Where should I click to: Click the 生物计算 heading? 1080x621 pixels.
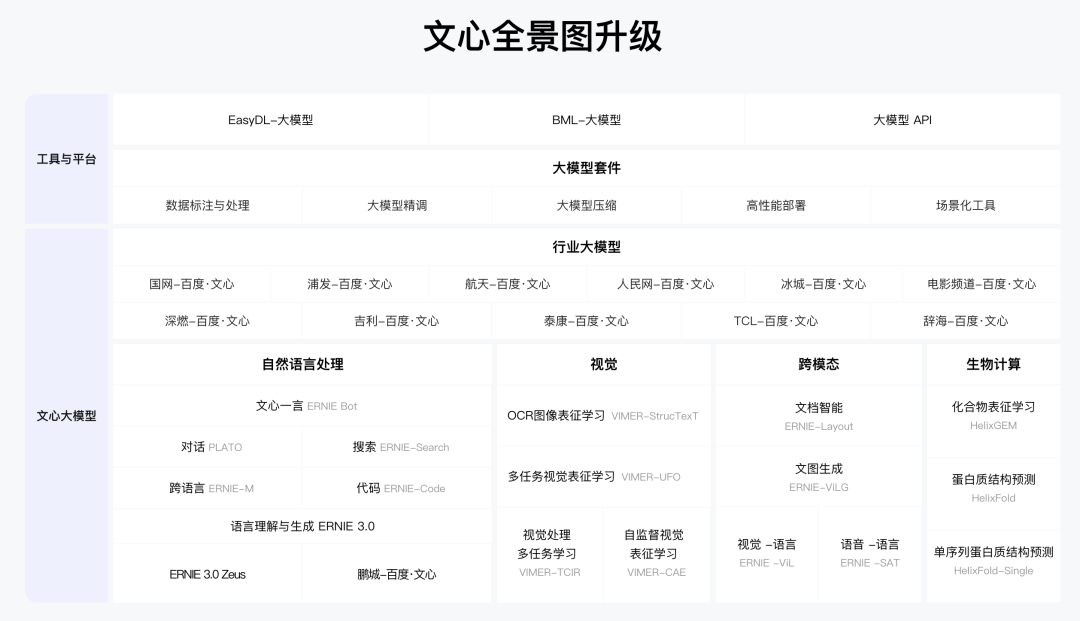coord(993,364)
